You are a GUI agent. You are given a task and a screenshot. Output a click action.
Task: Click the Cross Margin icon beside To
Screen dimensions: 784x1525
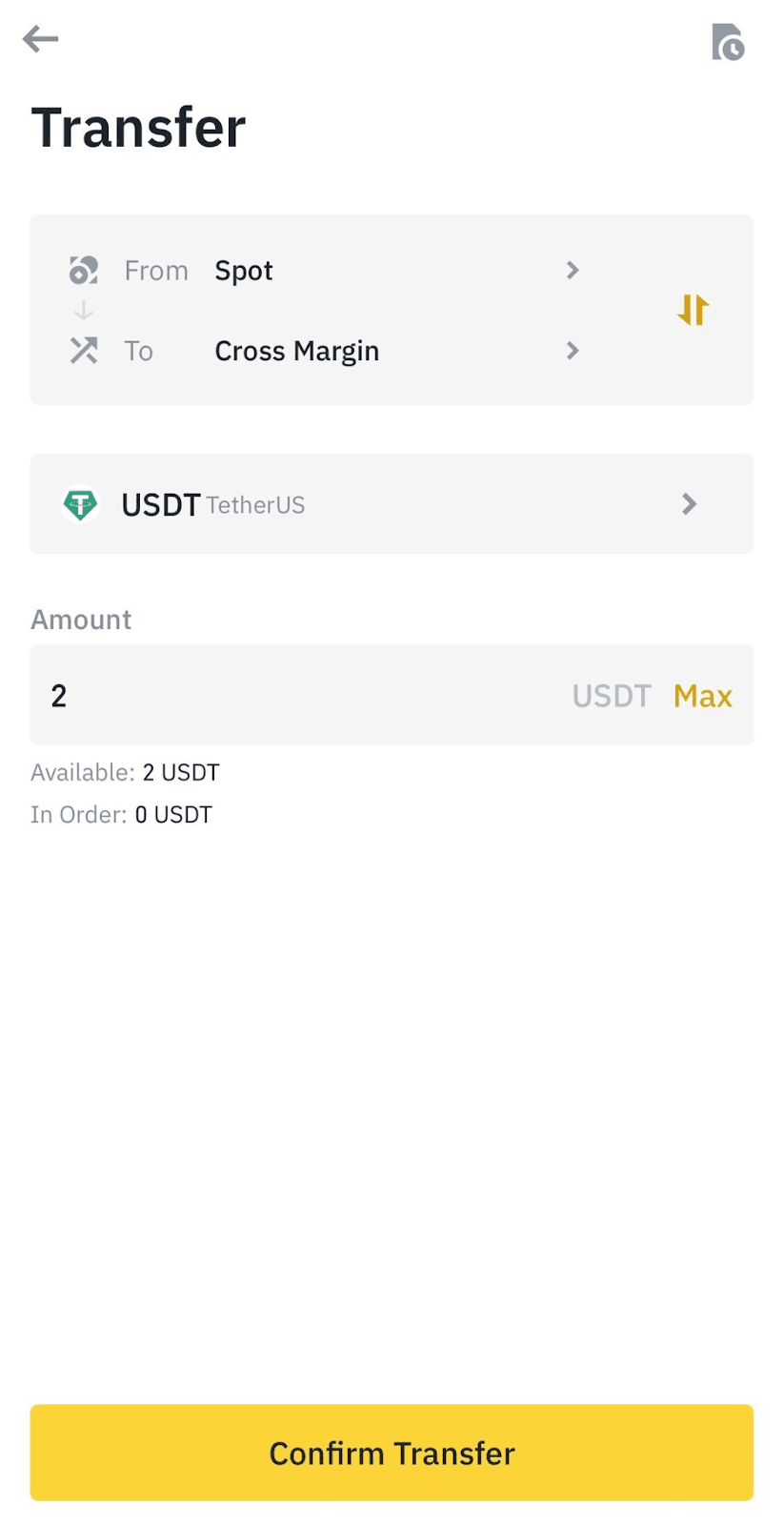point(84,351)
